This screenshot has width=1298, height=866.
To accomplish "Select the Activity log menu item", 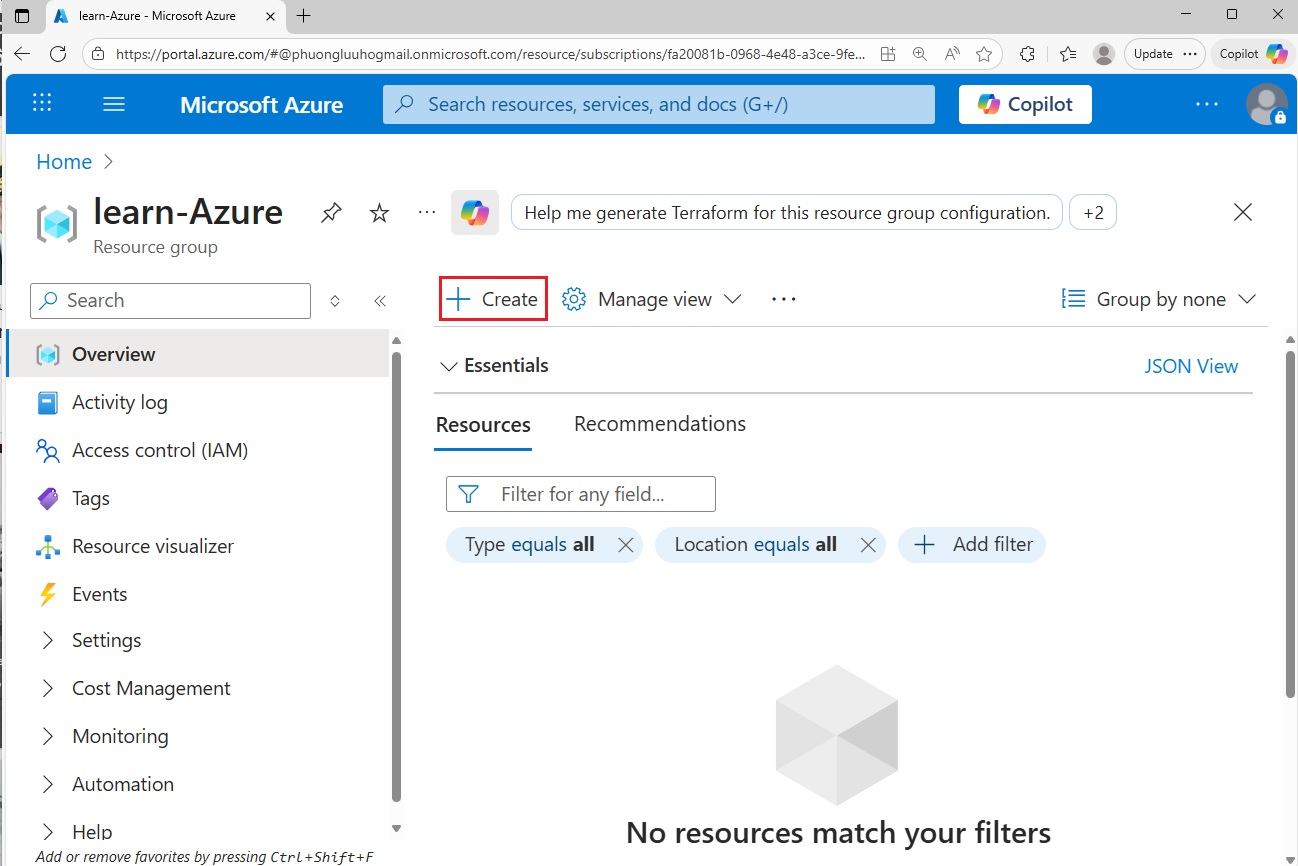I will [x=119, y=402].
